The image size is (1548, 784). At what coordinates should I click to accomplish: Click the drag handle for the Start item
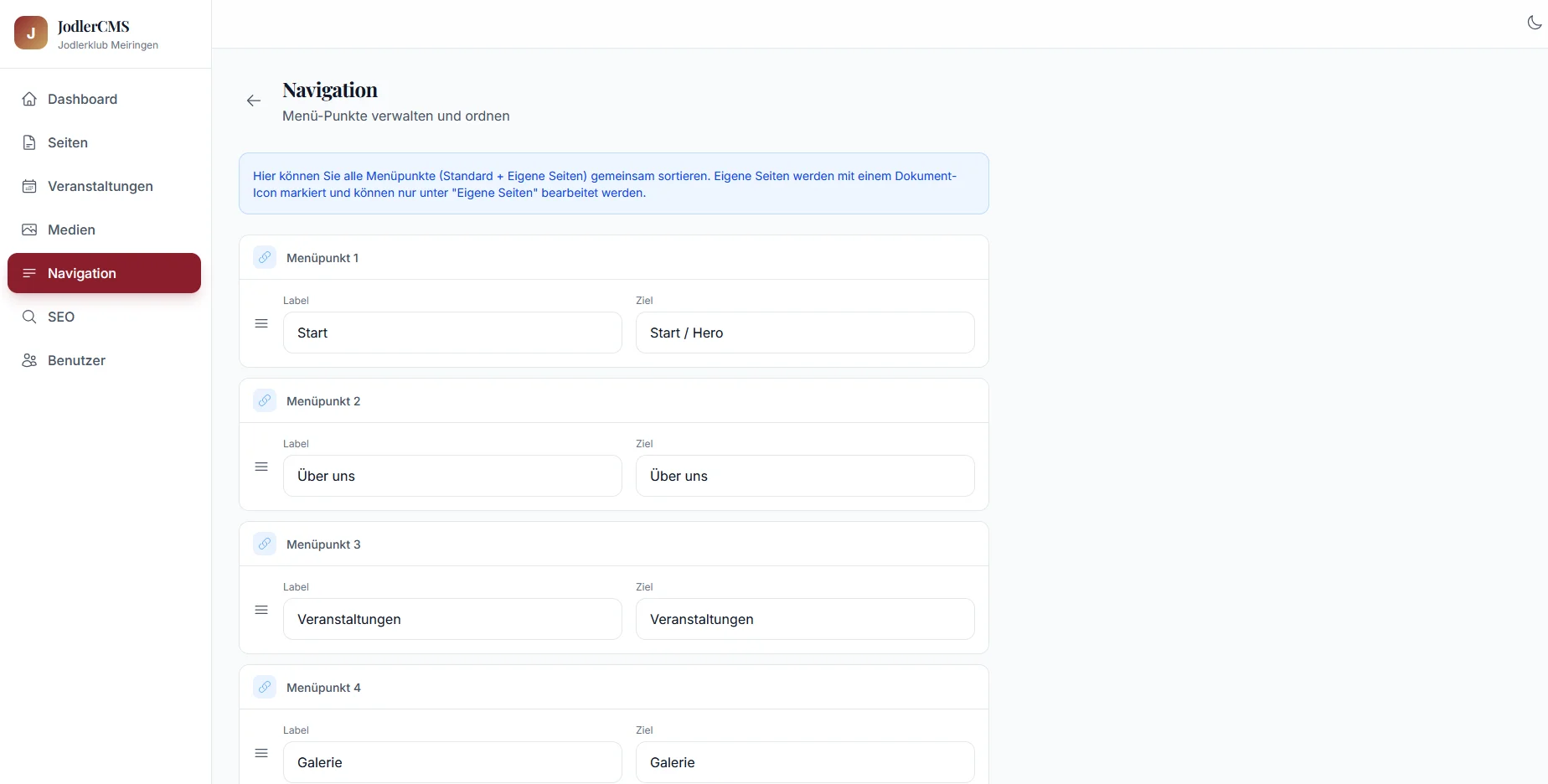(x=261, y=323)
